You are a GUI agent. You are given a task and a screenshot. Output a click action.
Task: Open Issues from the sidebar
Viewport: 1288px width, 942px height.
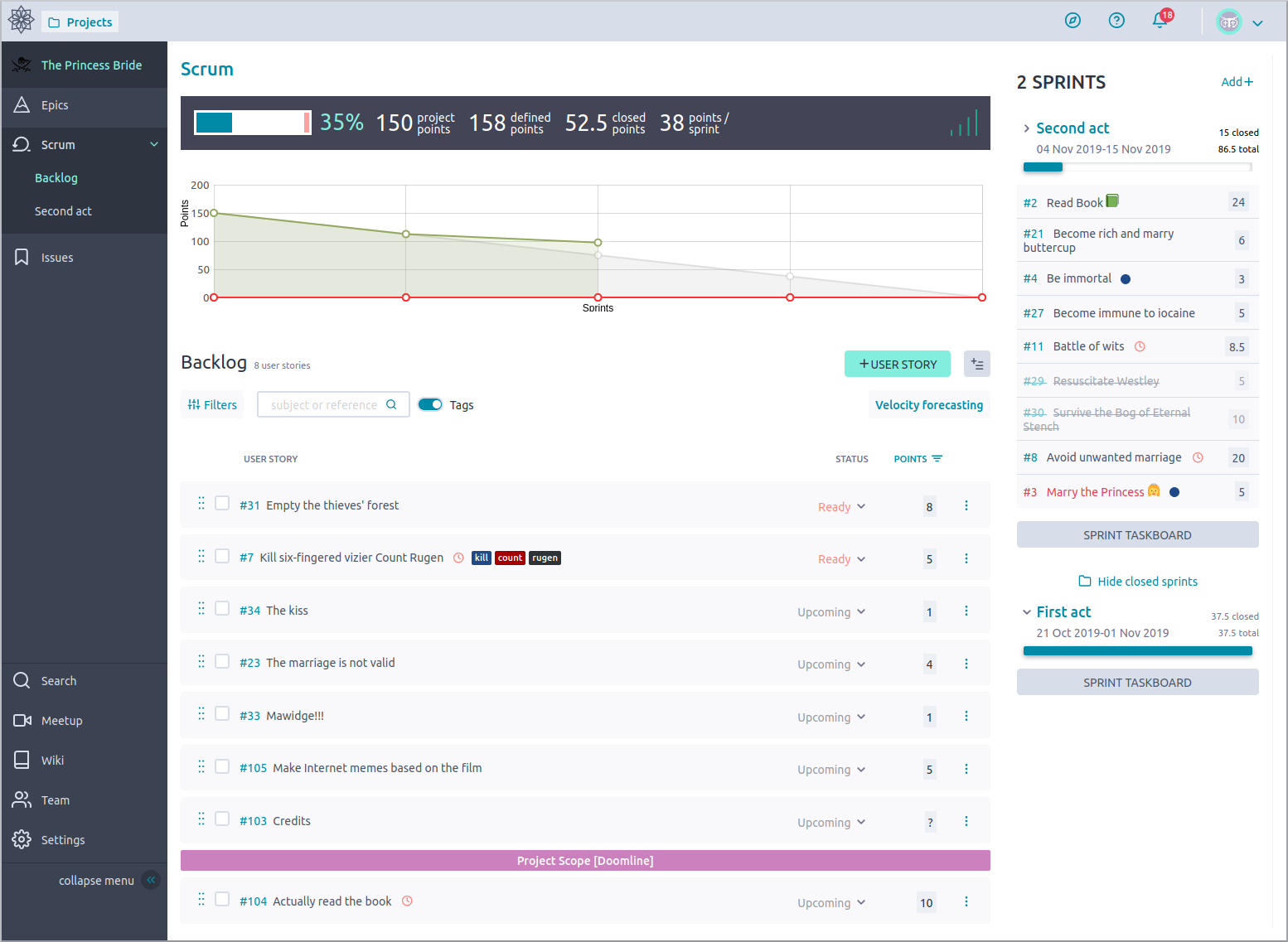[x=56, y=257]
